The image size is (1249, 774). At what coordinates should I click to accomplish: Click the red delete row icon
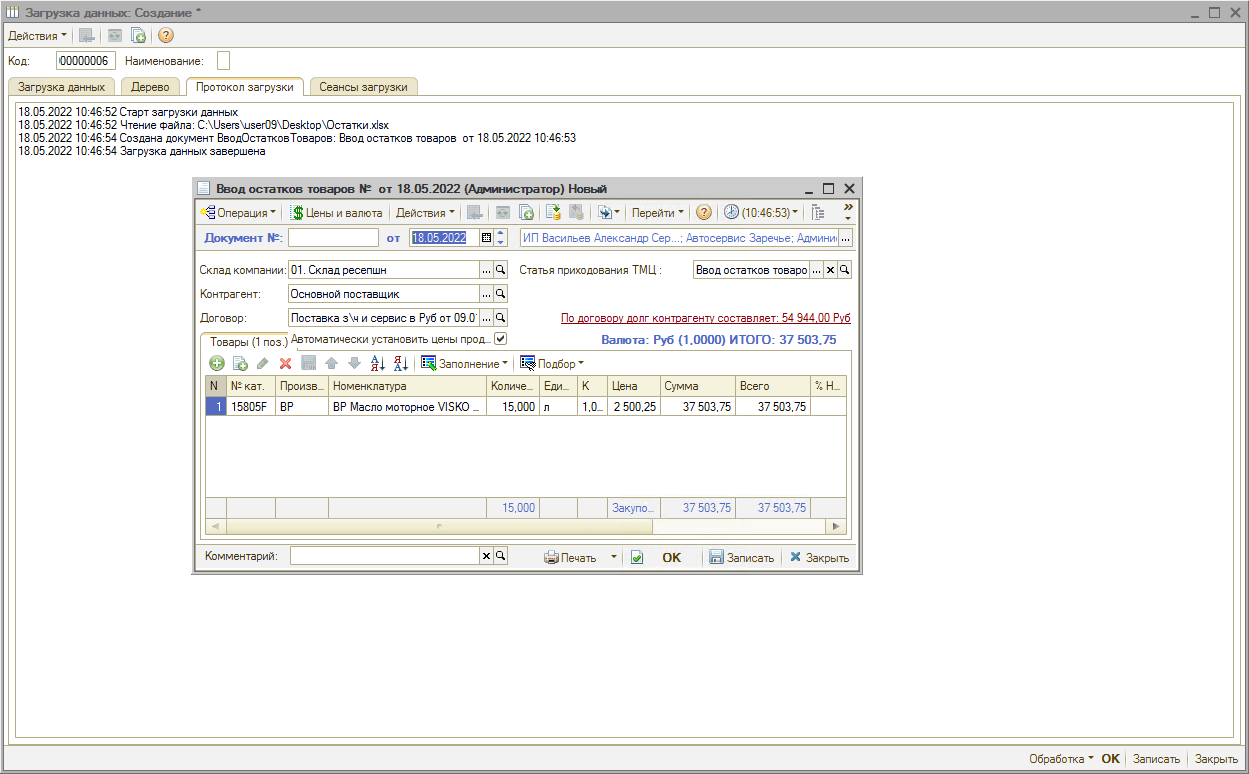285,364
